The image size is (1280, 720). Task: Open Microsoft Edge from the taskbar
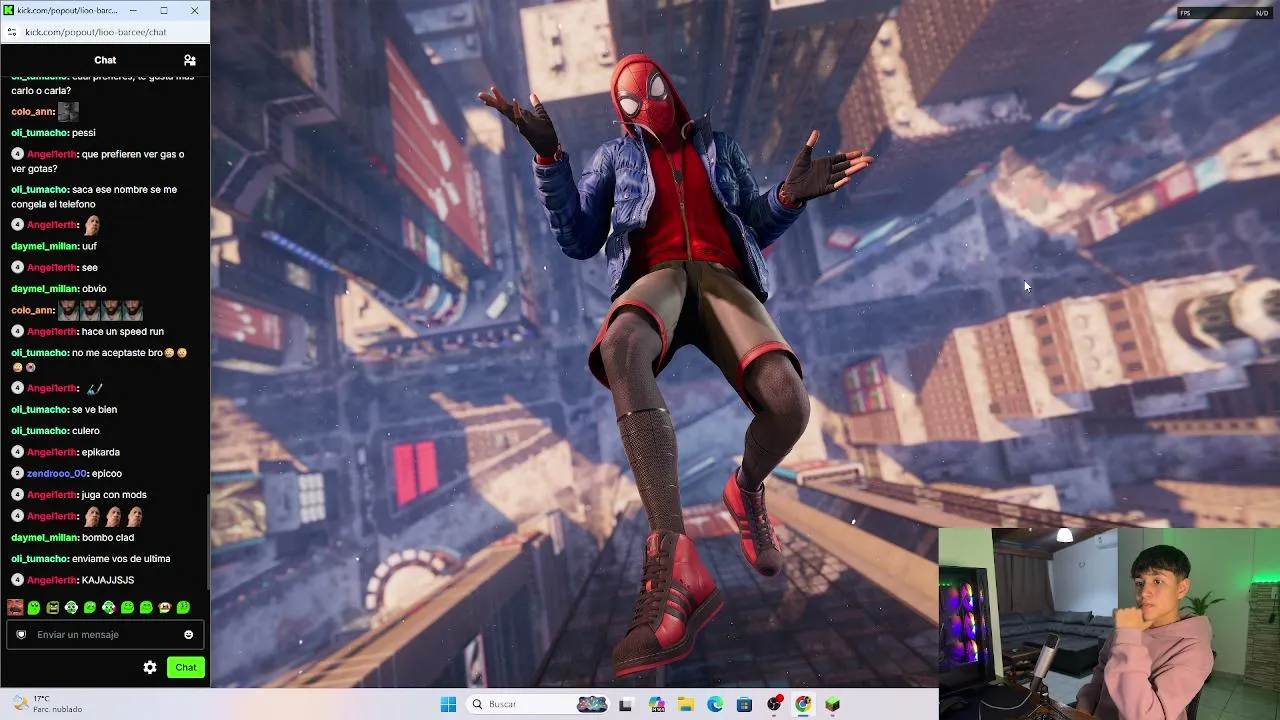[x=715, y=704]
